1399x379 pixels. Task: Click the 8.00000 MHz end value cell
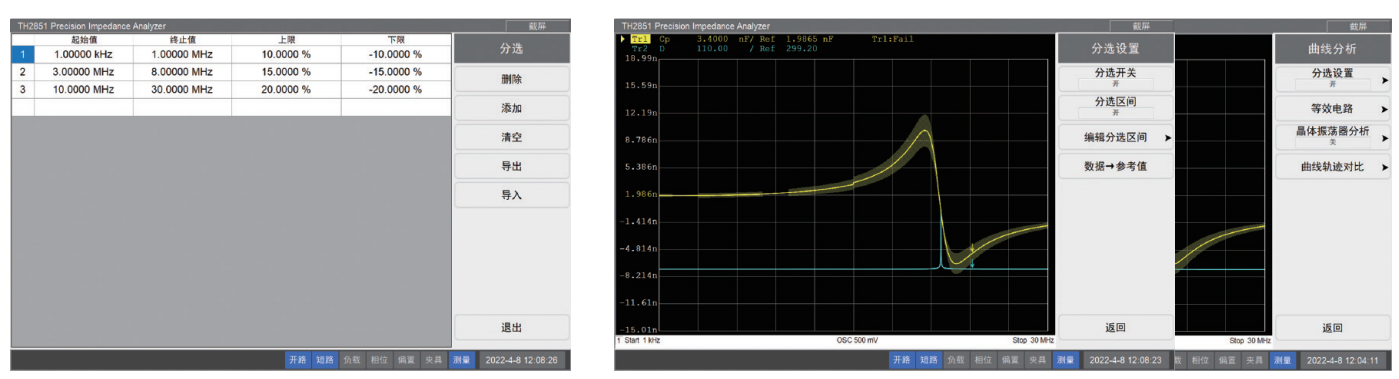(182, 72)
